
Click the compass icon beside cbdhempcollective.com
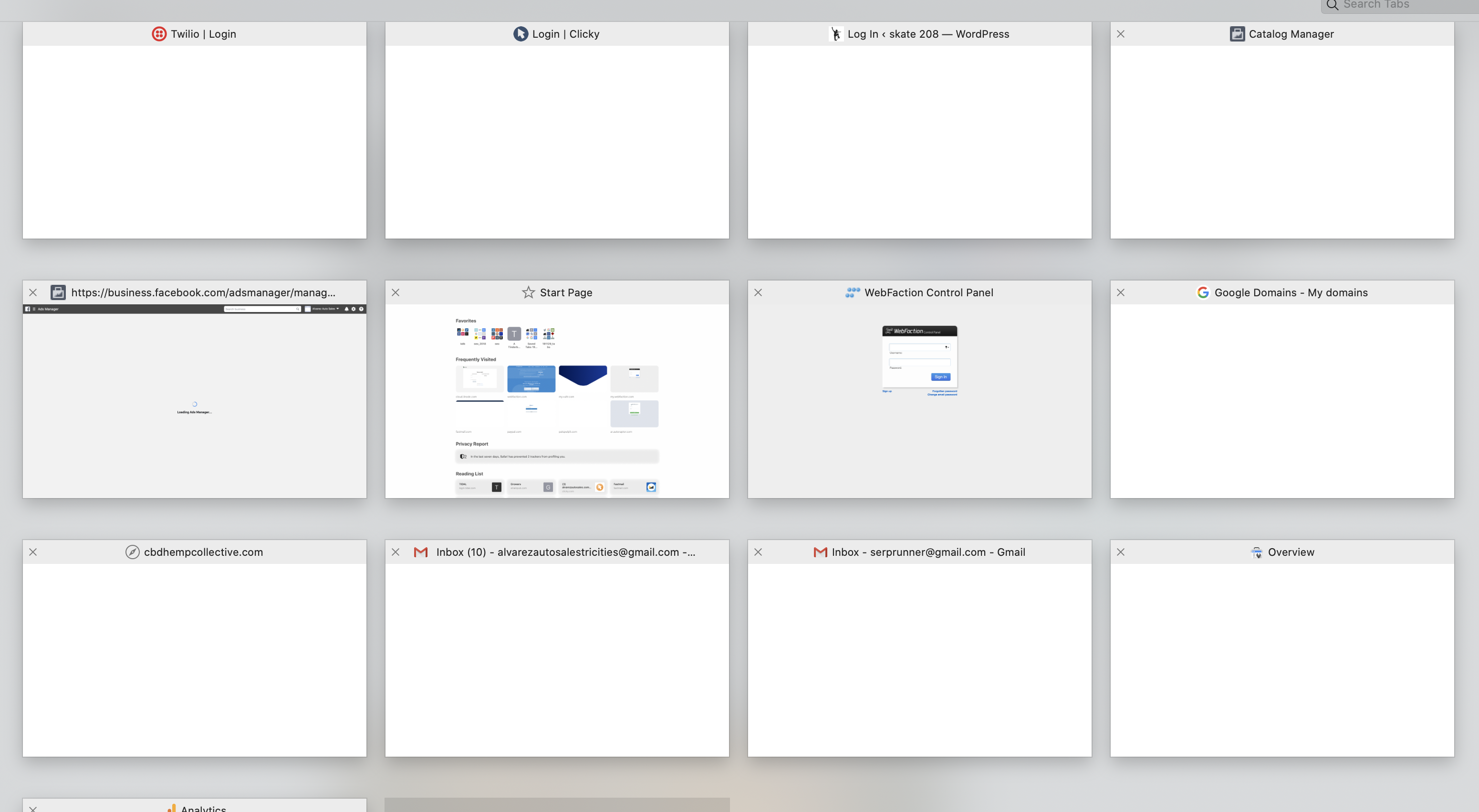132,552
